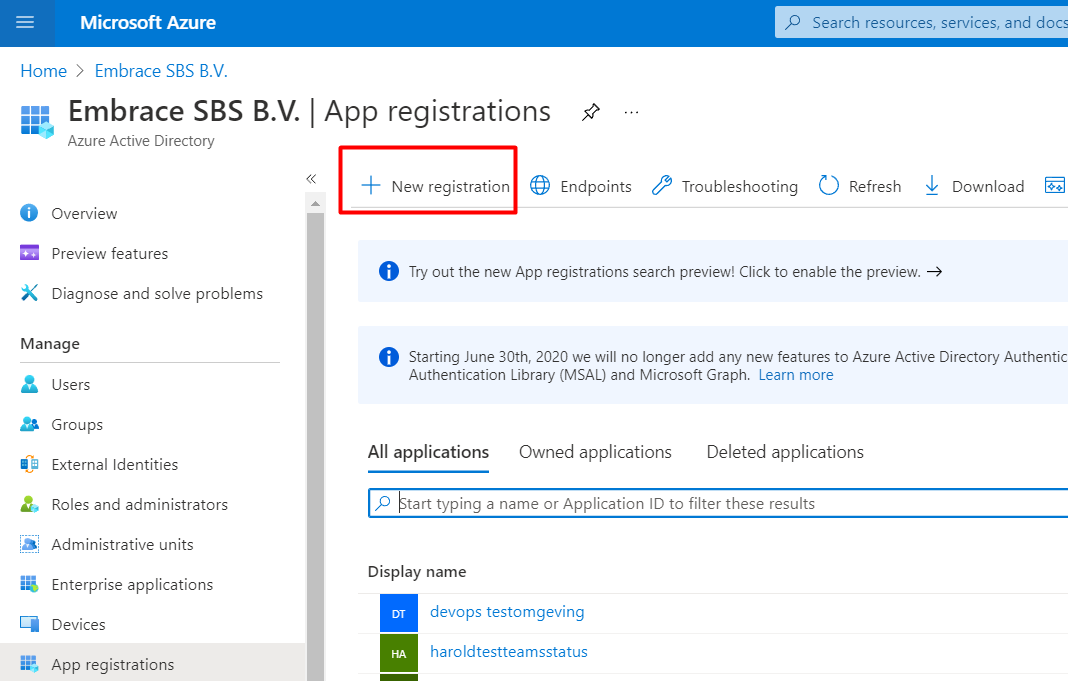1068x681 pixels.
Task: Pin the App registrations blade
Action: [x=591, y=112]
